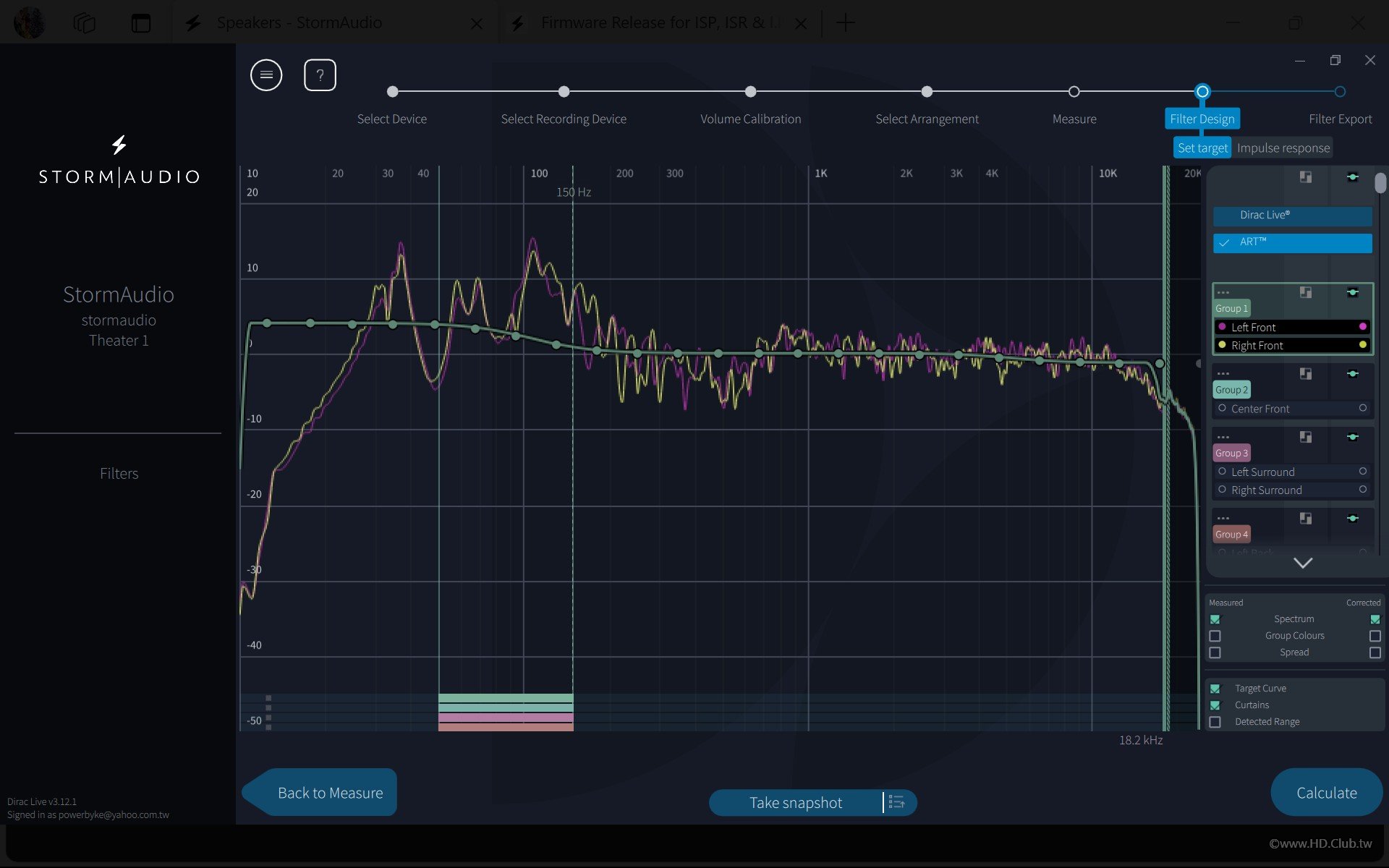Select the ART correction option
This screenshot has width=1389, height=868.
click(1292, 242)
